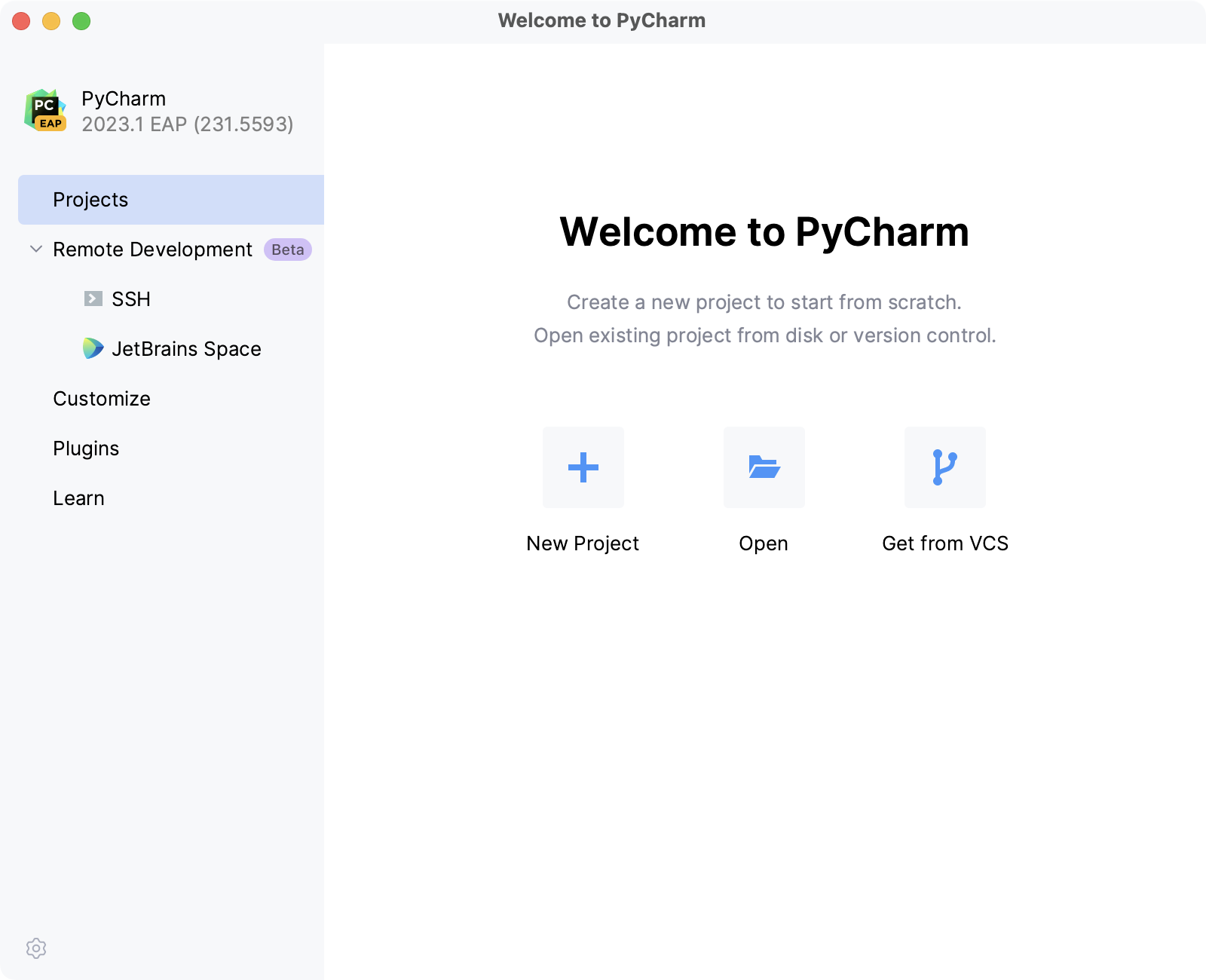The height and width of the screenshot is (980, 1206).
Task: Click the Beta badge next to Remote Development
Action: [x=286, y=249]
